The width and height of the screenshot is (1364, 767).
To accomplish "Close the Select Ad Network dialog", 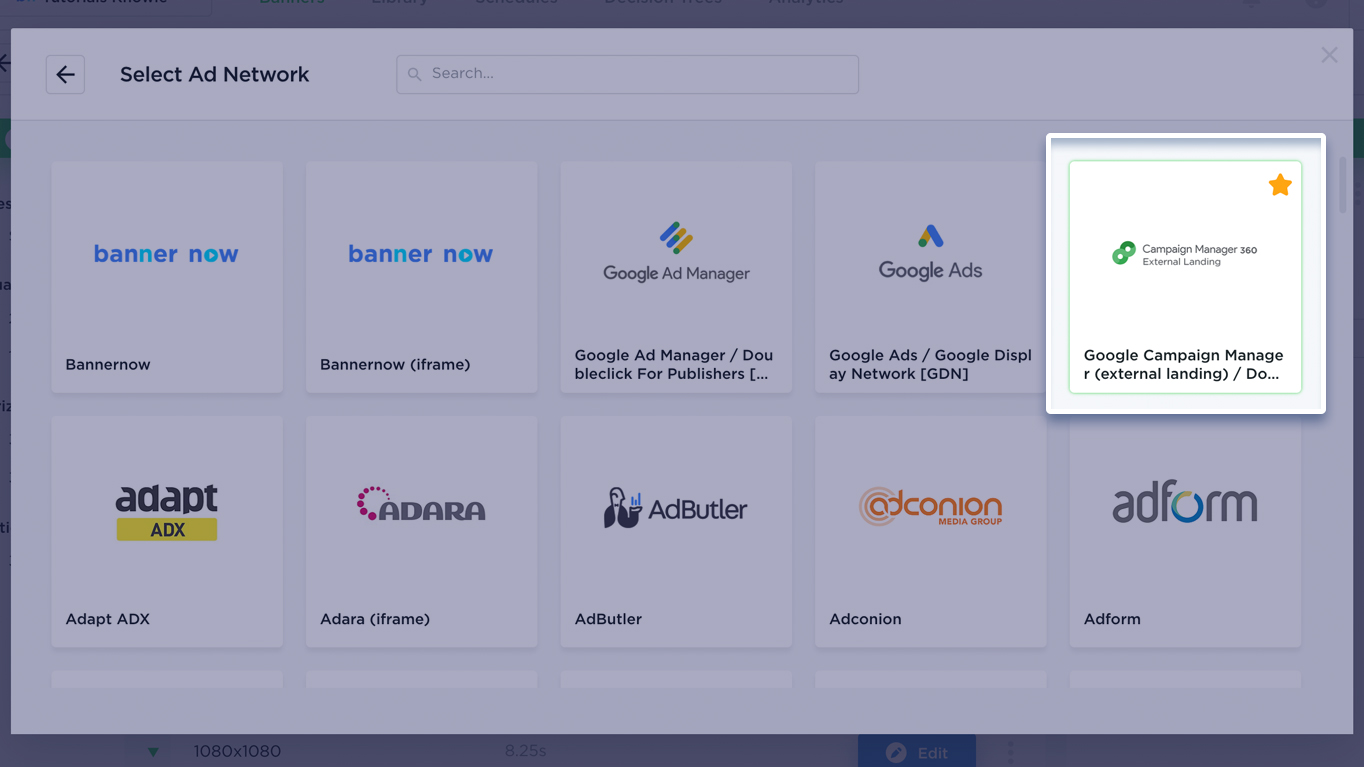I will point(1329,55).
